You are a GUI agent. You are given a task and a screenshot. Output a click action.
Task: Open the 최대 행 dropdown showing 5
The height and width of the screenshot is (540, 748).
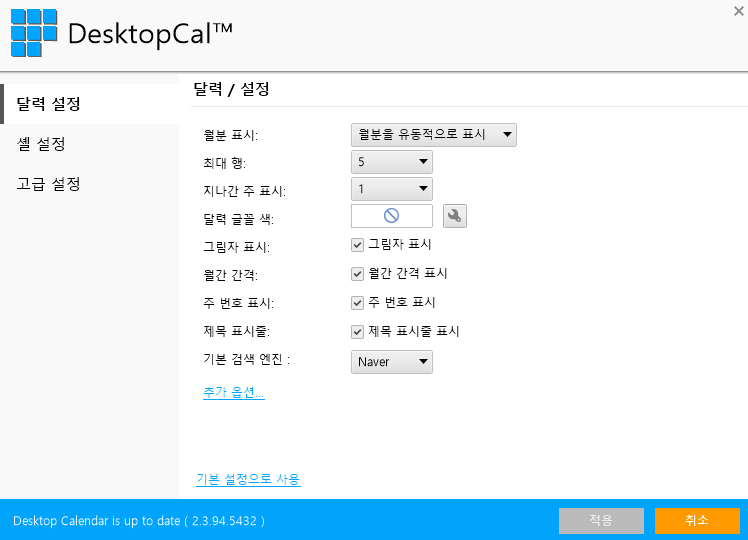[392, 162]
